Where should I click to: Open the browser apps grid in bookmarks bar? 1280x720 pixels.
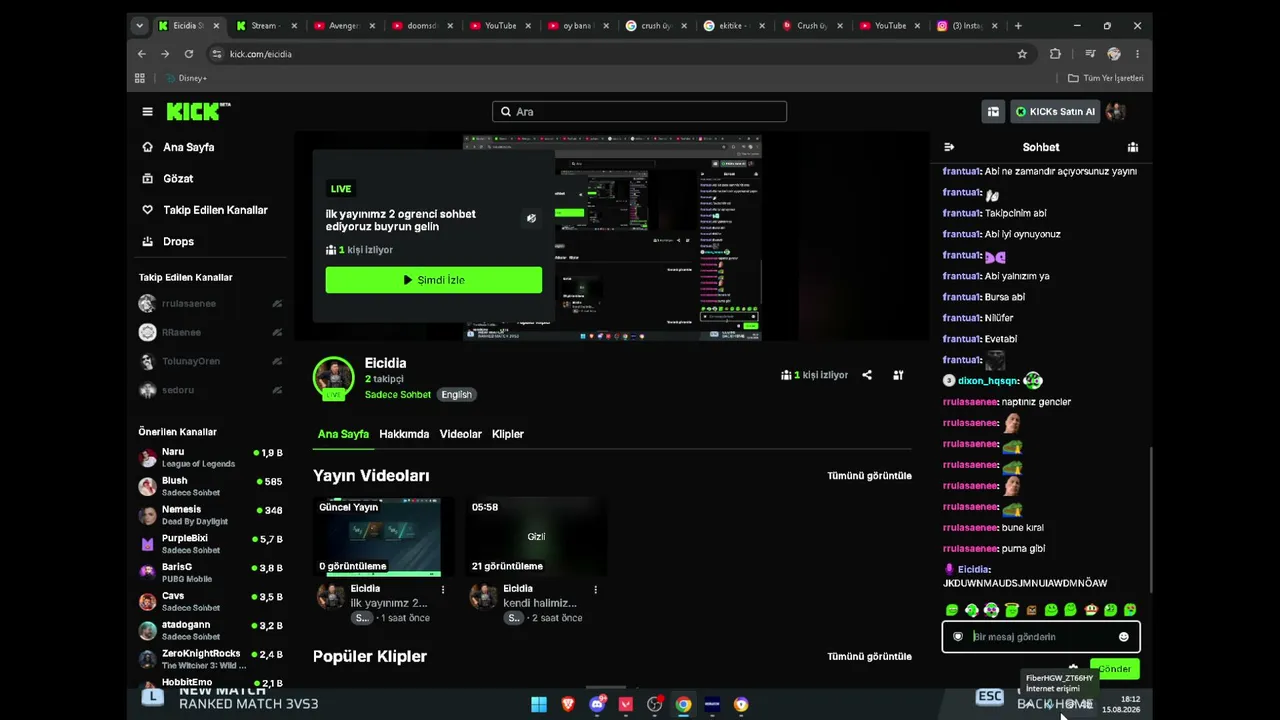(x=140, y=78)
